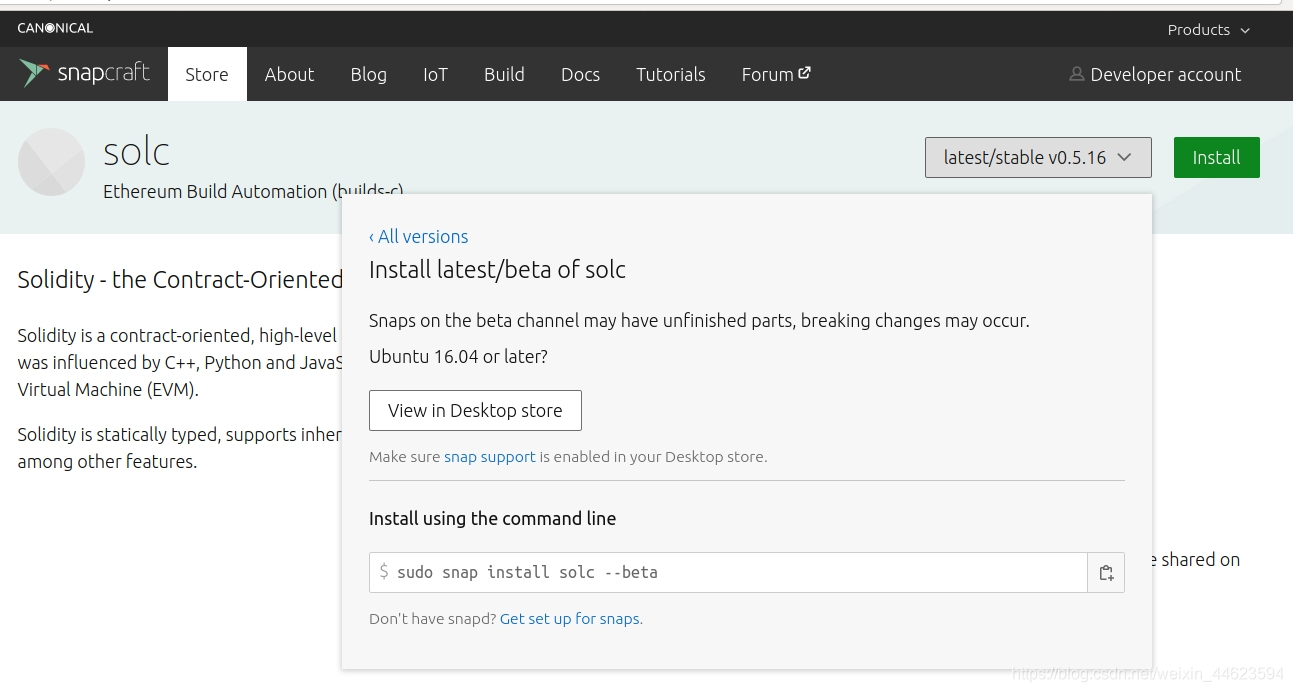Navigate to the Build page
1293x692 pixels.
pyautogui.click(x=504, y=74)
